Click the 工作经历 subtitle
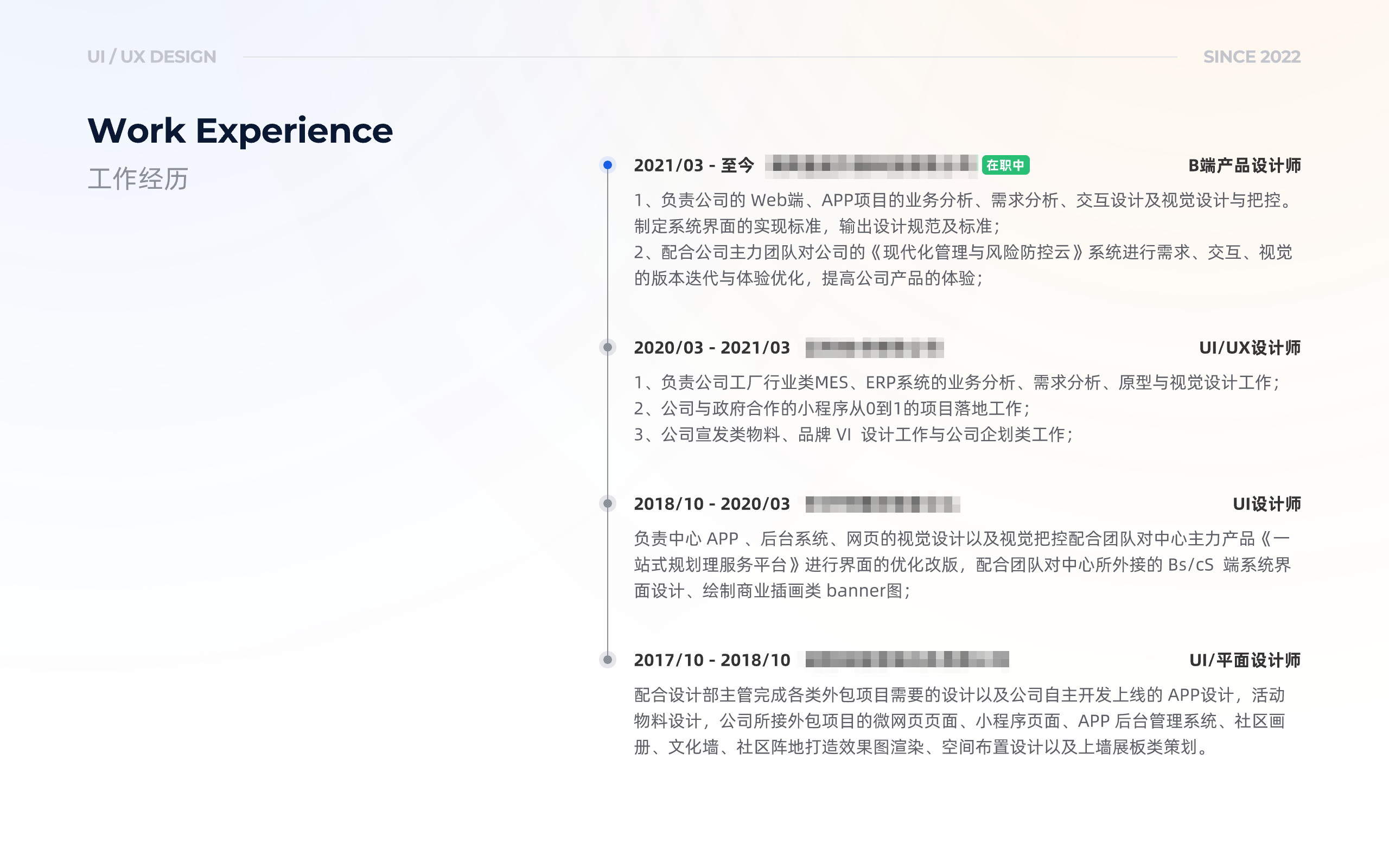The height and width of the screenshot is (868, 1389). point(138,178)
